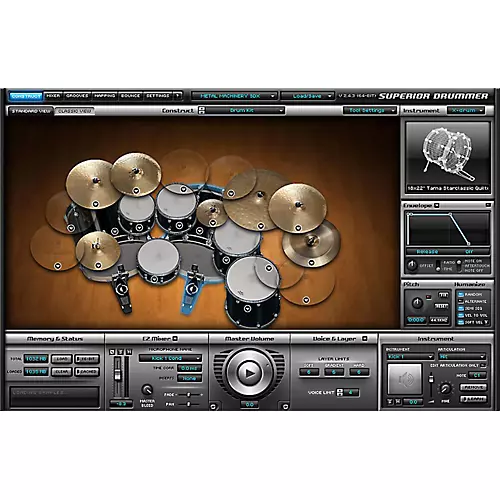Toggle Edit Articulation Only checkbox
Viewport: 500px width, 500px height.
click(484, 366)
